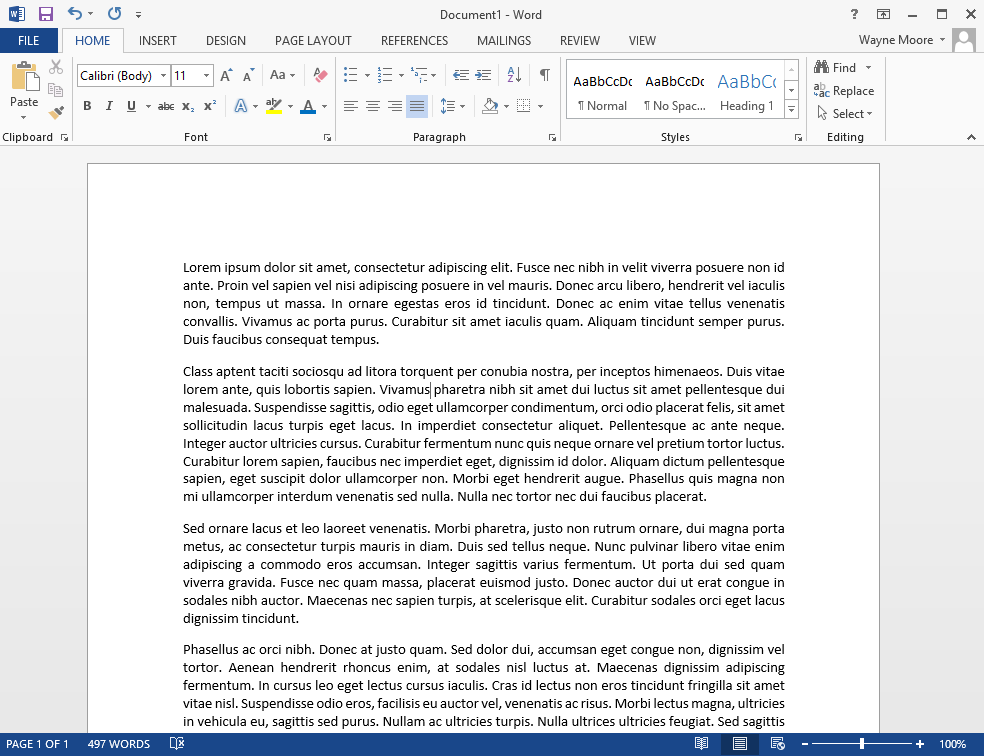Open the font size dropdown

point(207,76)
